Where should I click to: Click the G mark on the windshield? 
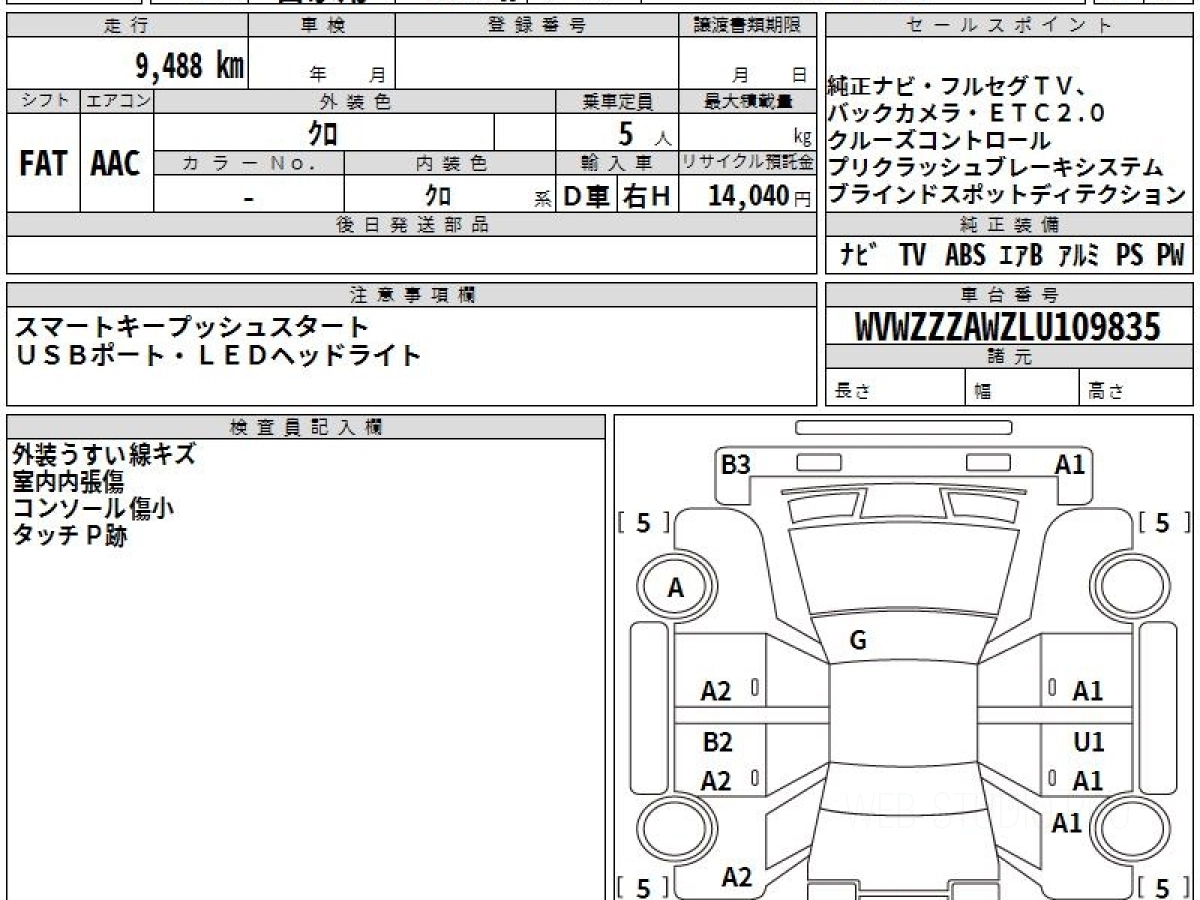coord(857,641)
